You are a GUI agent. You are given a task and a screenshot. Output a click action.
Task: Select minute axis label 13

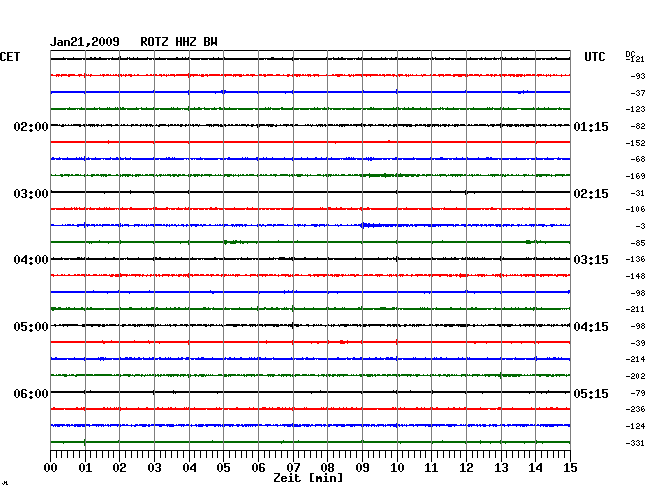(501, 468)
